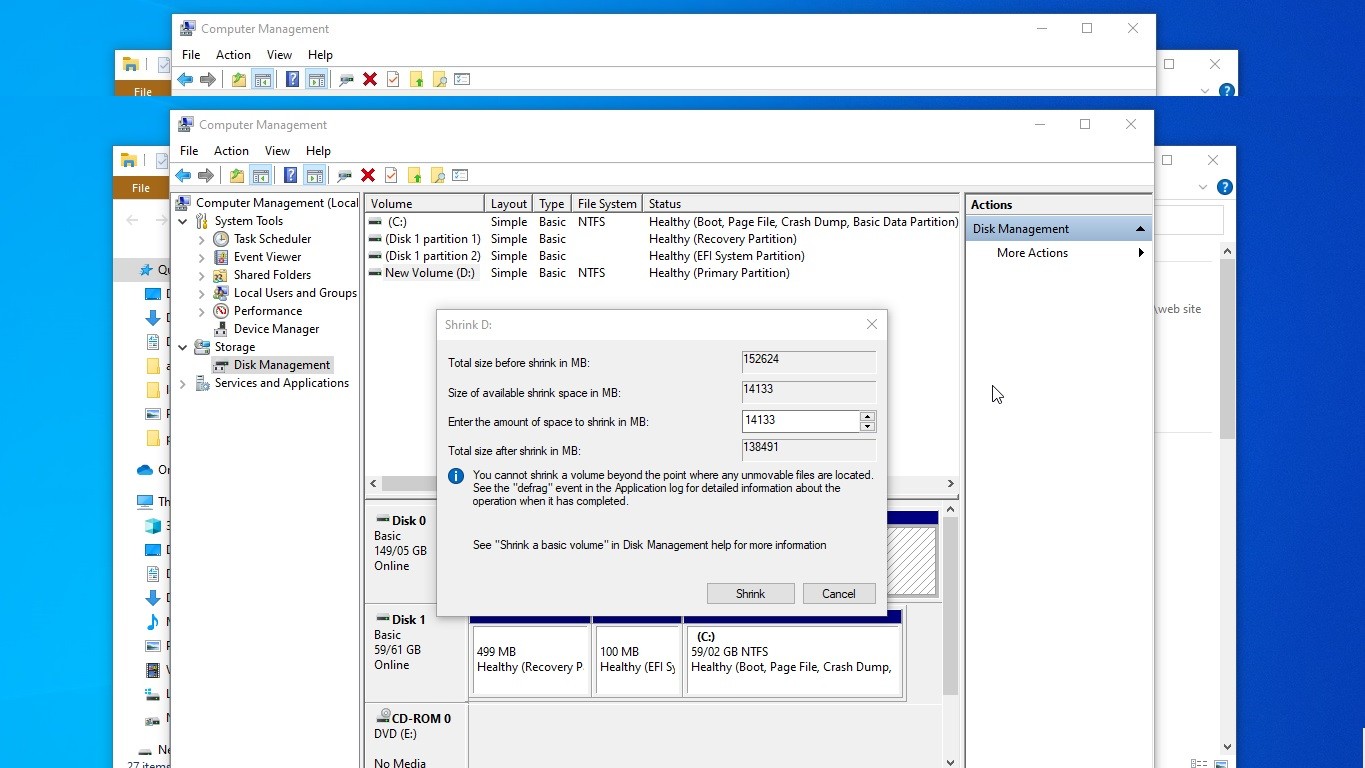Expand the More Actions submenu arrow
1365x768 pixels.
(1140, 253)
